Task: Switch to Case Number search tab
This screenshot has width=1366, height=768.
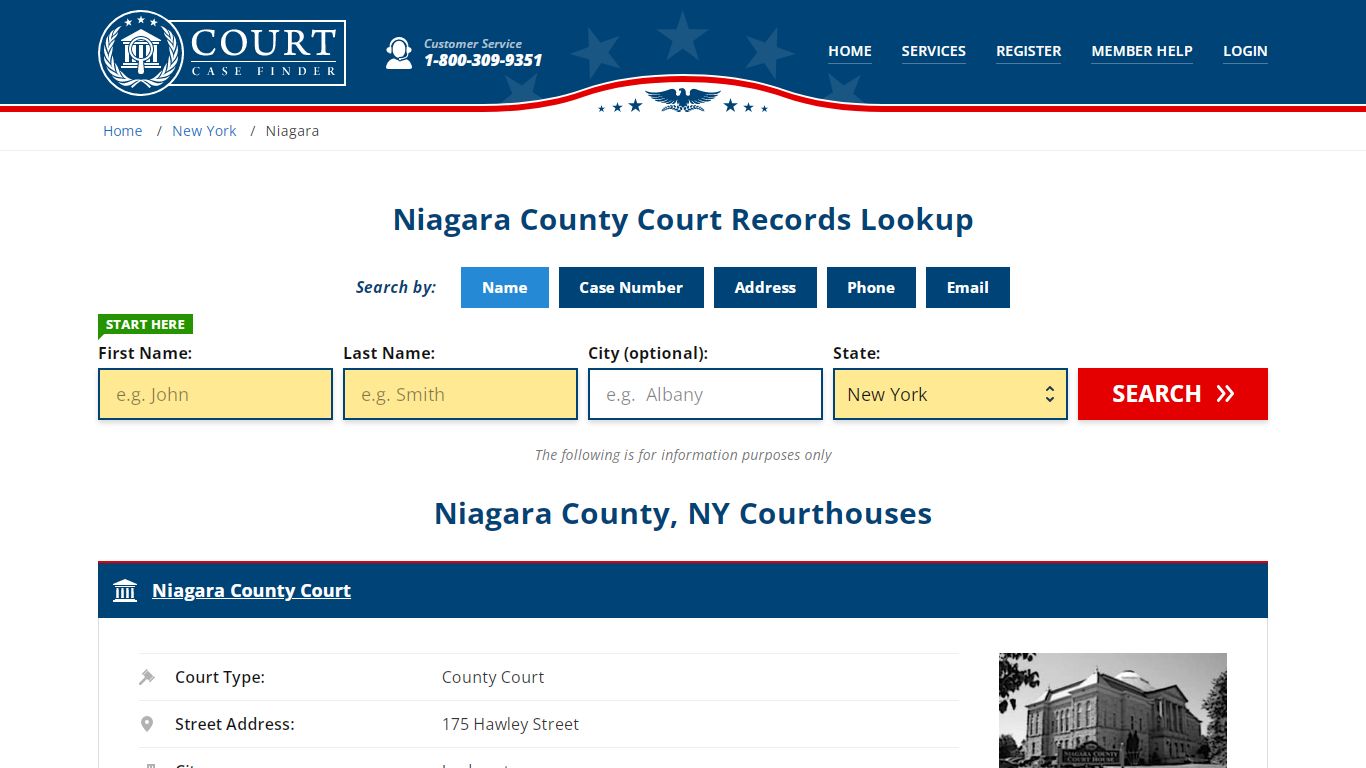Action: (631, 287)
